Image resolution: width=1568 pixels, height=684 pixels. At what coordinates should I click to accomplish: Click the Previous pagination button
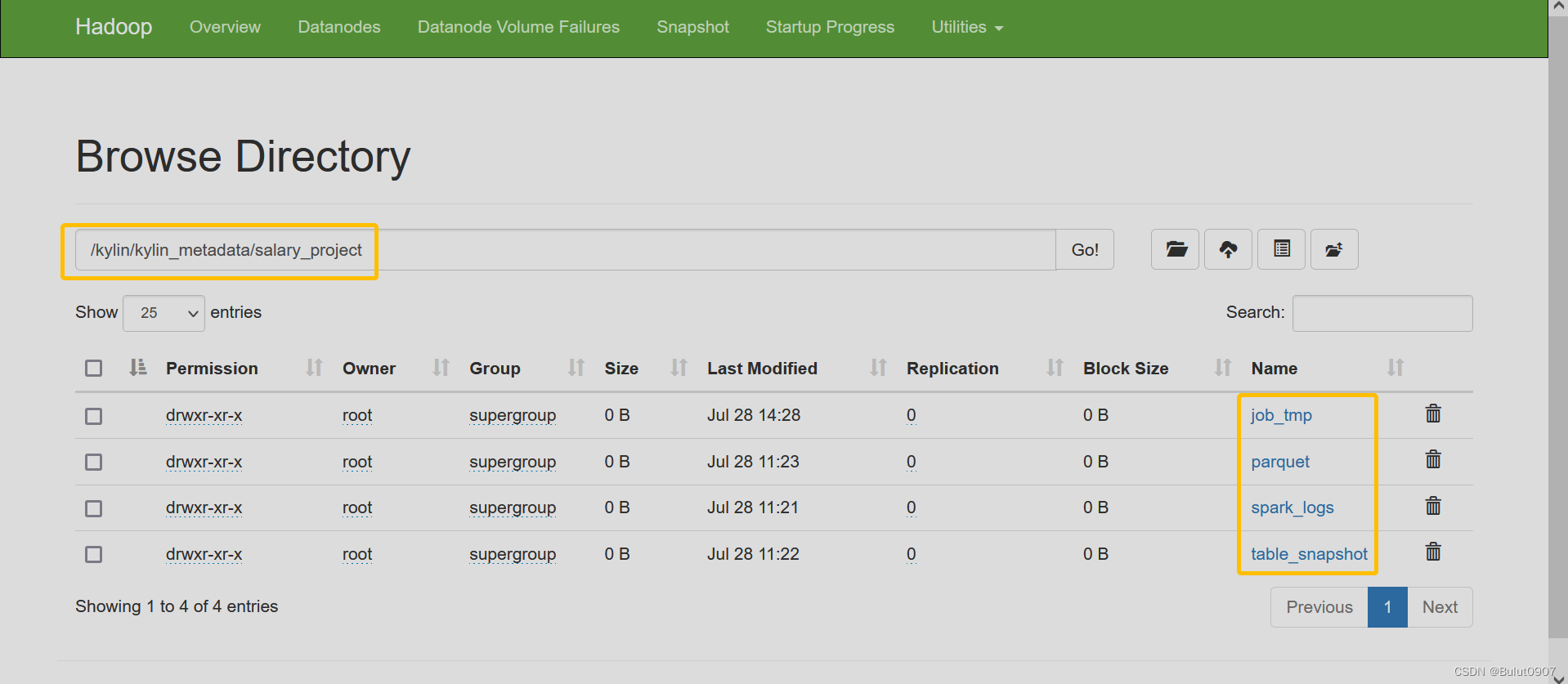(1319, 607)
